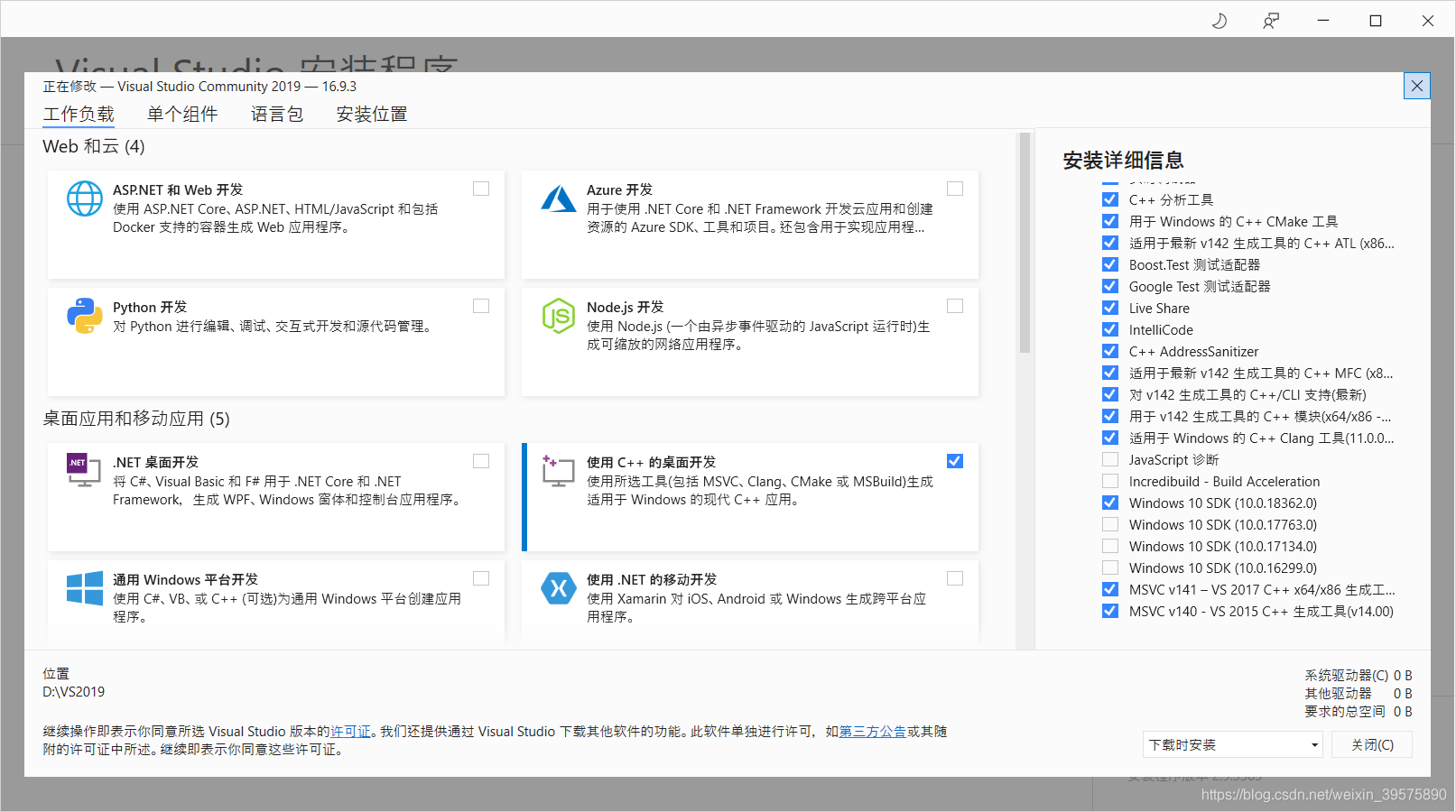Screen dimensions: 1456x812
Task: Check JavaScript 诊断 component
Action: pos(1110,459)
